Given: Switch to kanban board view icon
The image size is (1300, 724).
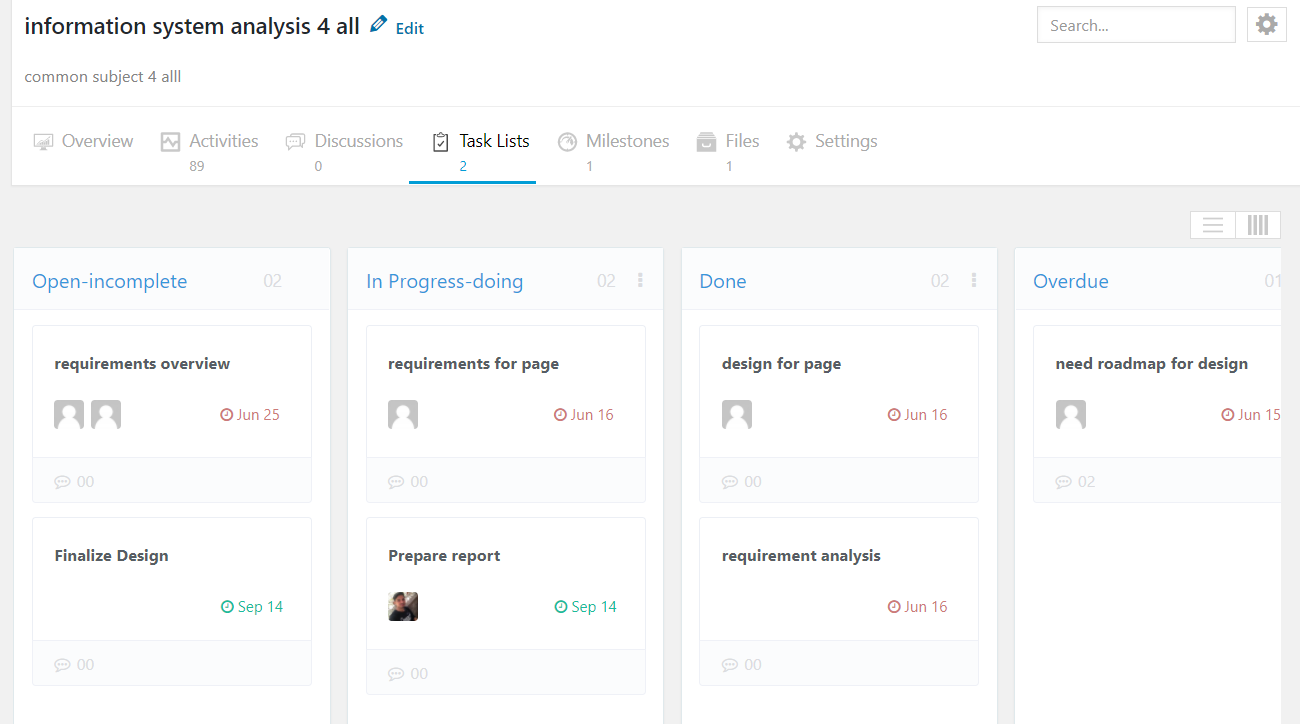Looking at the screenshot, I should 1258,225.
